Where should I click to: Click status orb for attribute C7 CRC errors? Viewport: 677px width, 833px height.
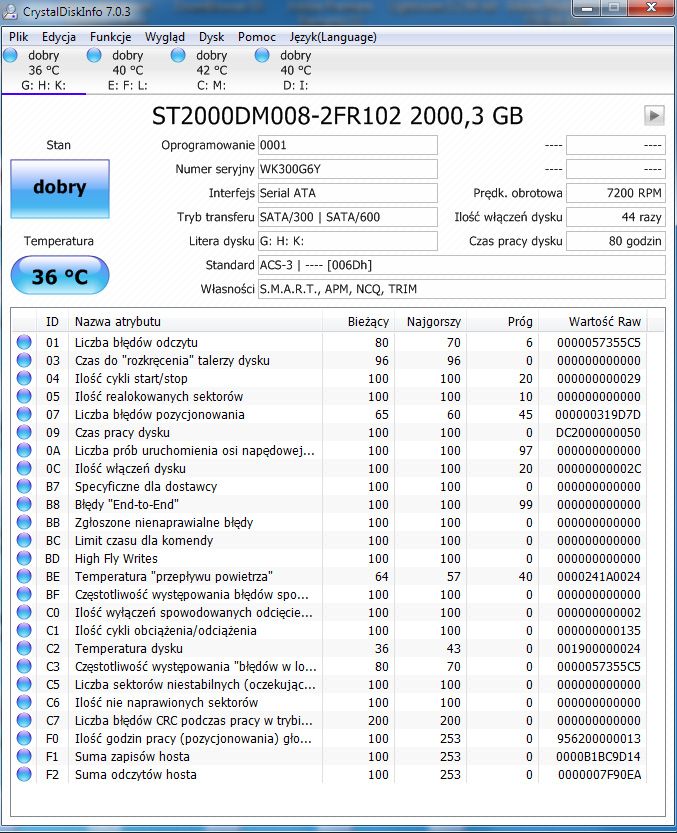click(x=24, y=720)
